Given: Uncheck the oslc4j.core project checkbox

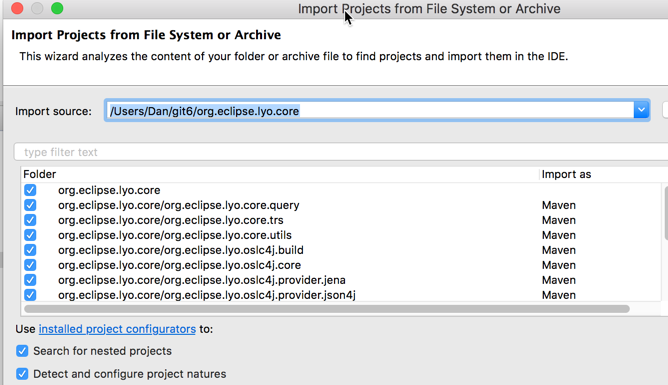Looking at the screenshot, I should 30,265.
